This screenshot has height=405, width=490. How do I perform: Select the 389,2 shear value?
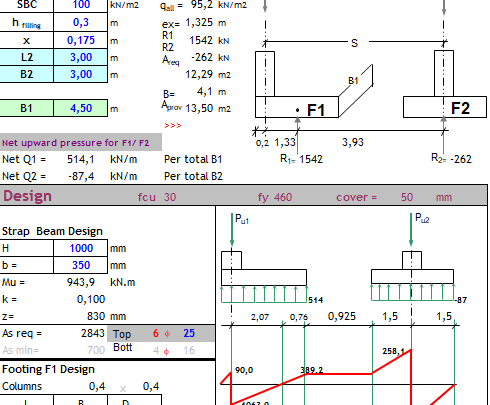pos(312,370)
